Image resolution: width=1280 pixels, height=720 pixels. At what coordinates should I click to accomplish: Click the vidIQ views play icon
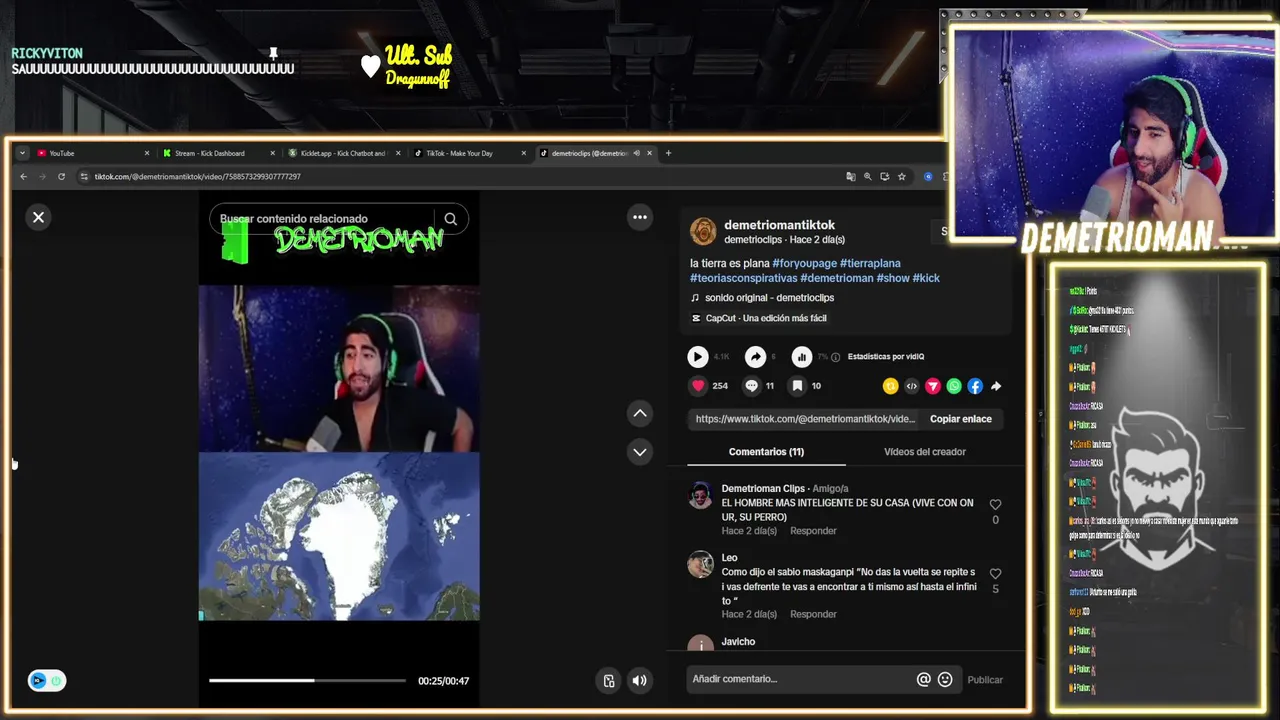[x=698, y=357]
